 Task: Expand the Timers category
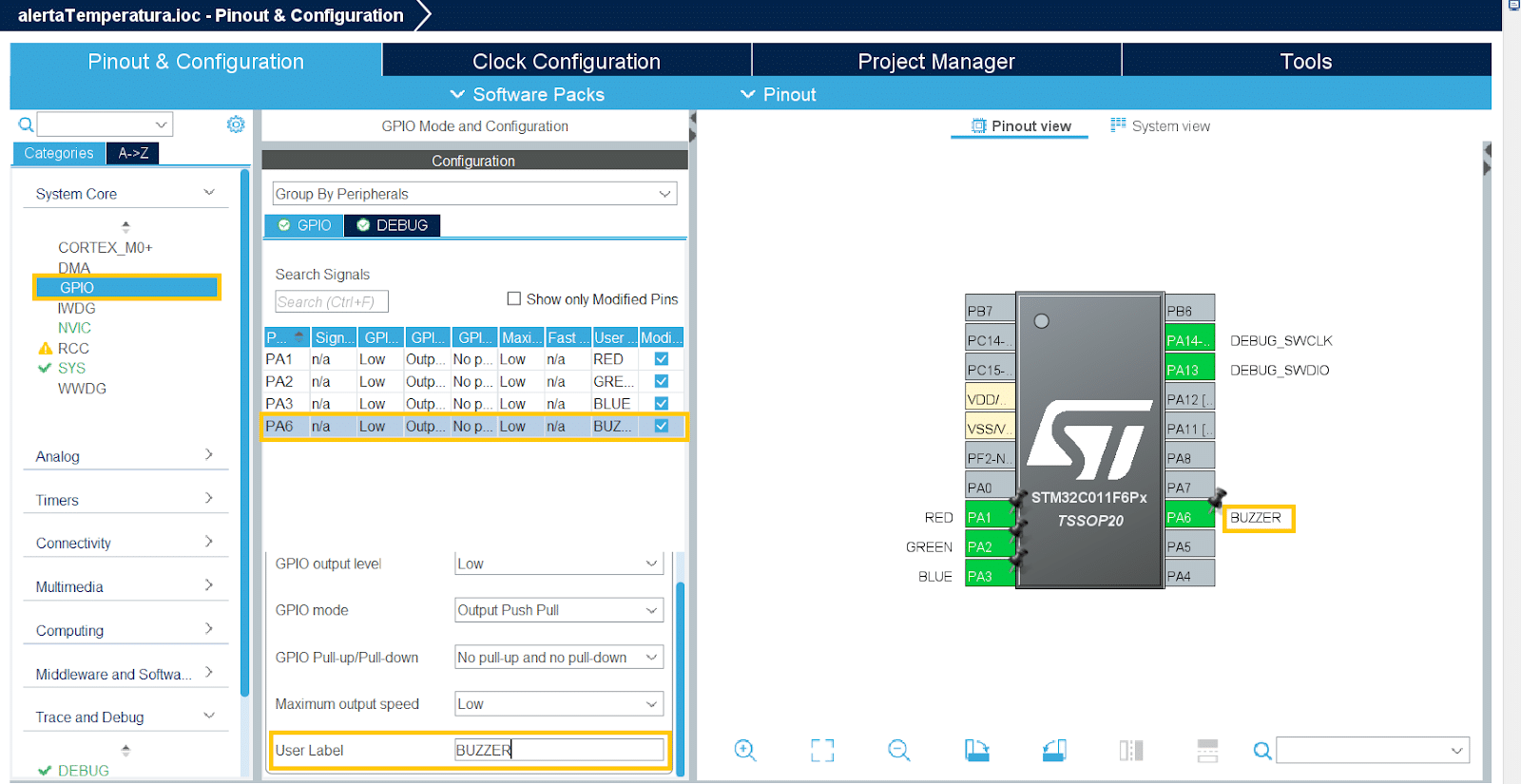click(x=124, y=500)
